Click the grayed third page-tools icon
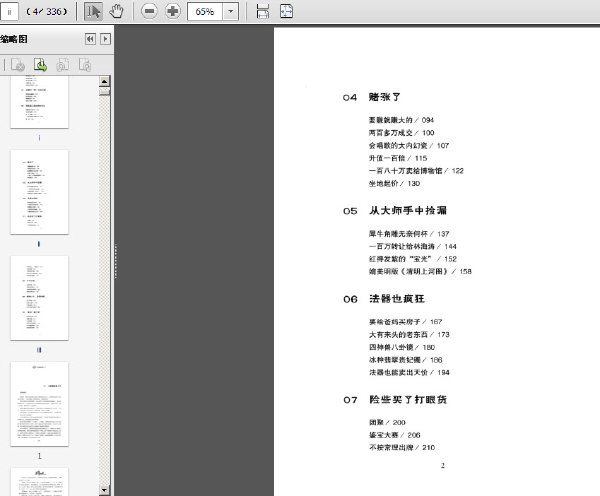 (x=62, y=65)
